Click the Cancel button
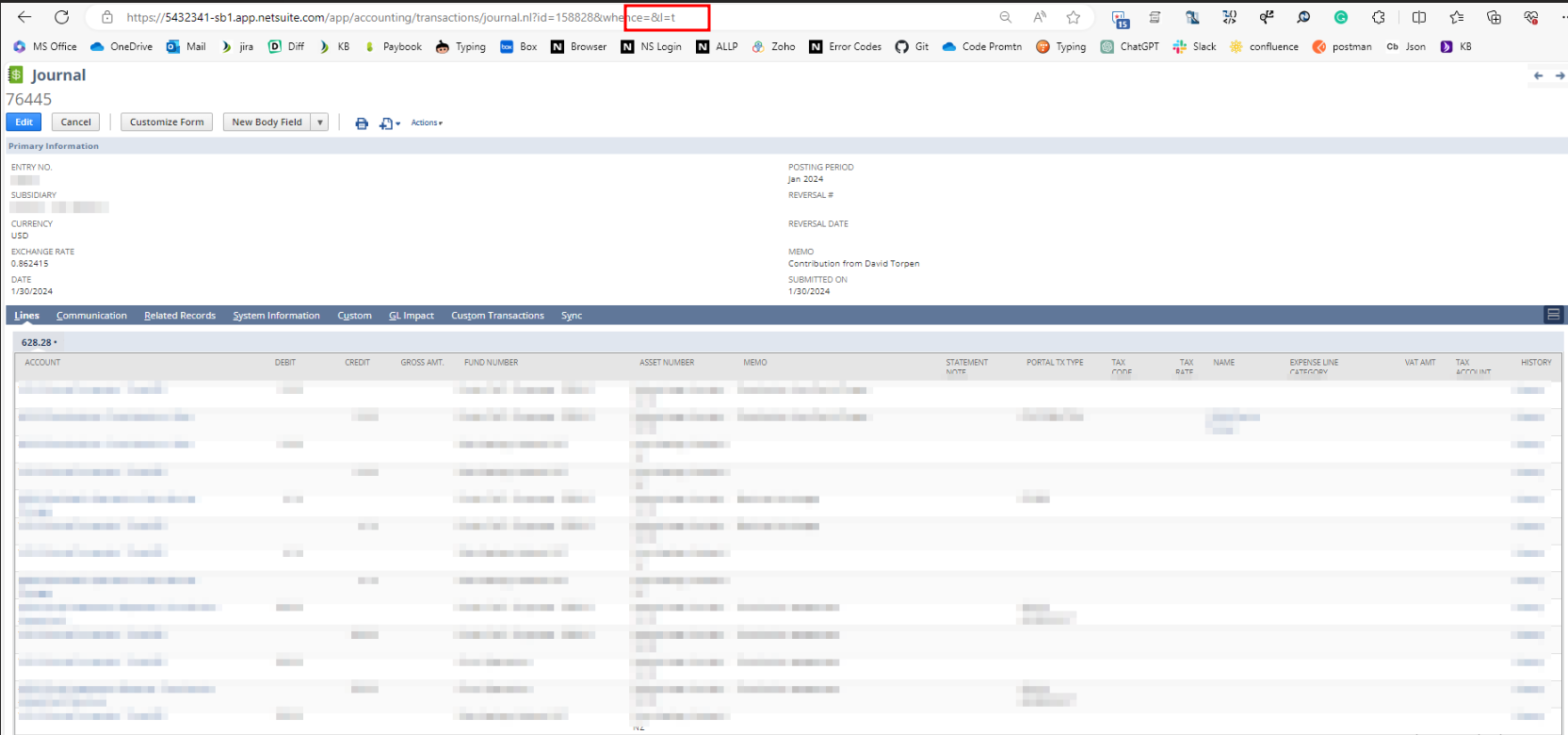 click(75, 122)
